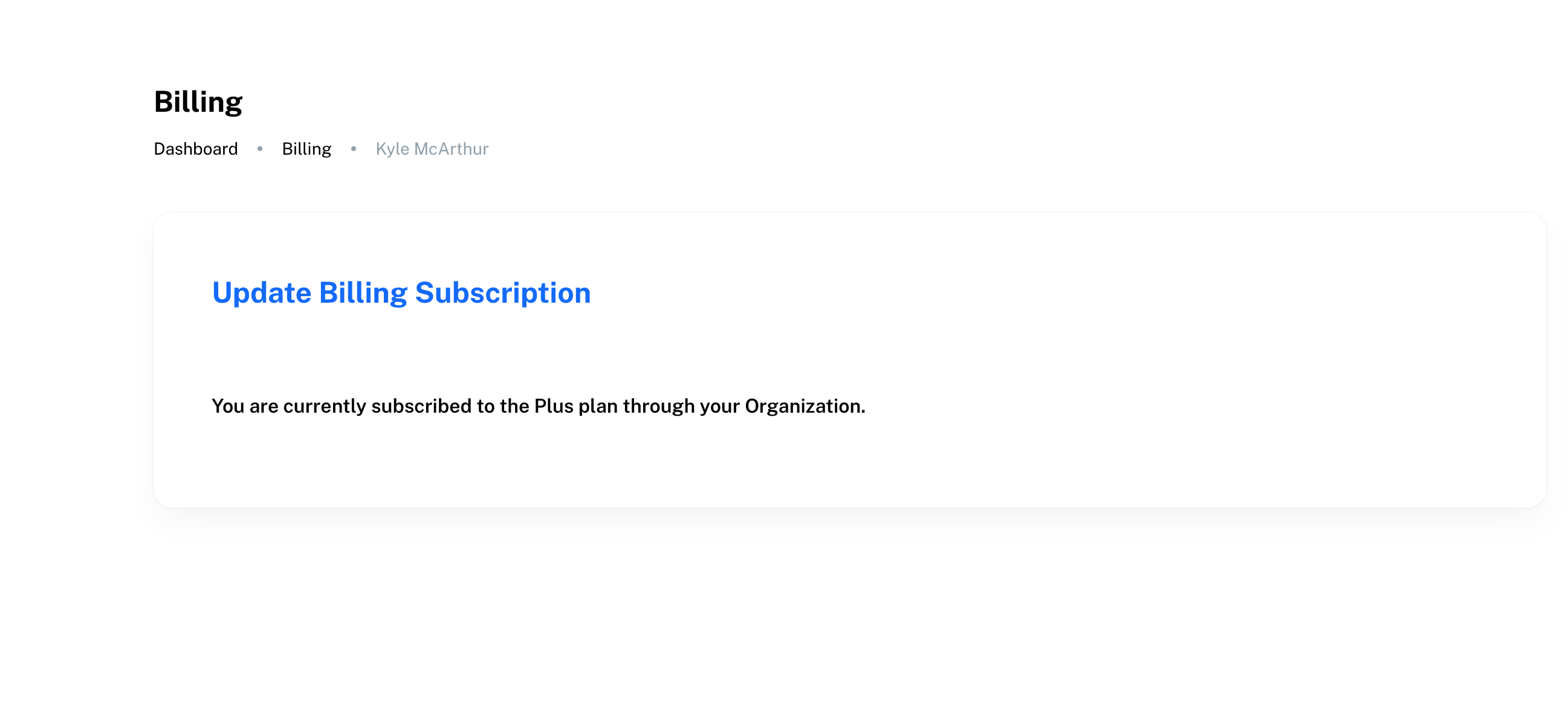Select the Kyle McArthur breadcrumb item
Screen dimensions: 1568x719
[432, 149]
